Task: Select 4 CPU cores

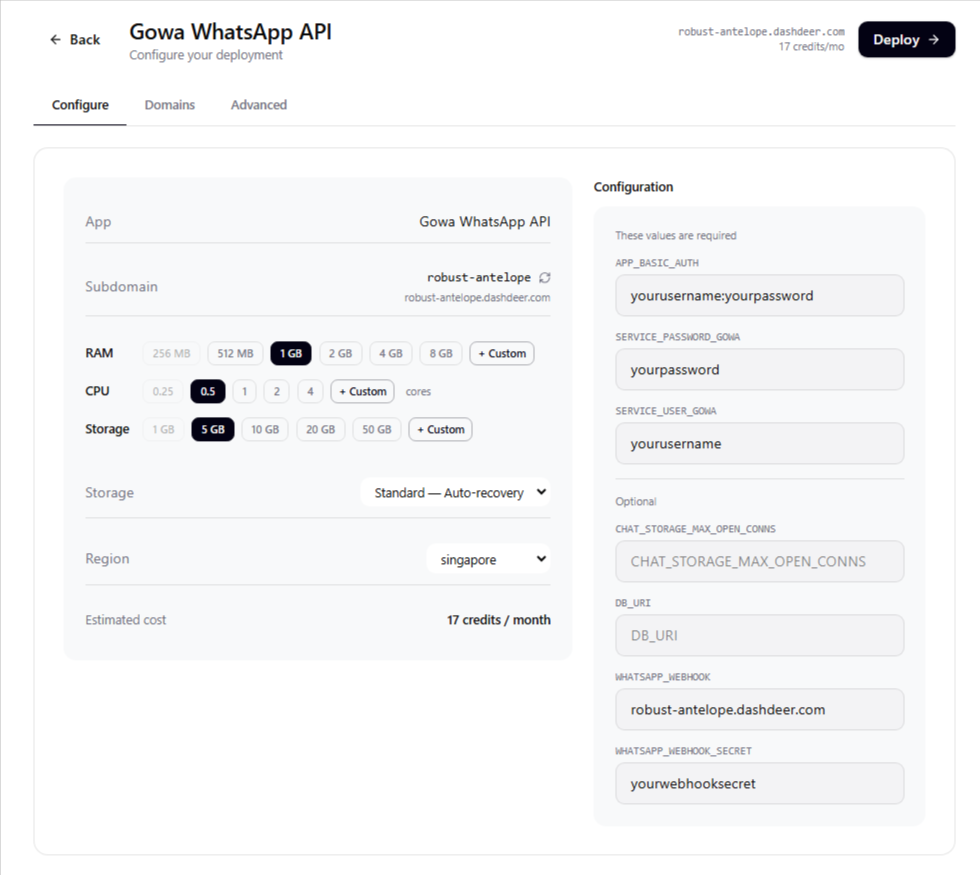Action: (310, 391)
